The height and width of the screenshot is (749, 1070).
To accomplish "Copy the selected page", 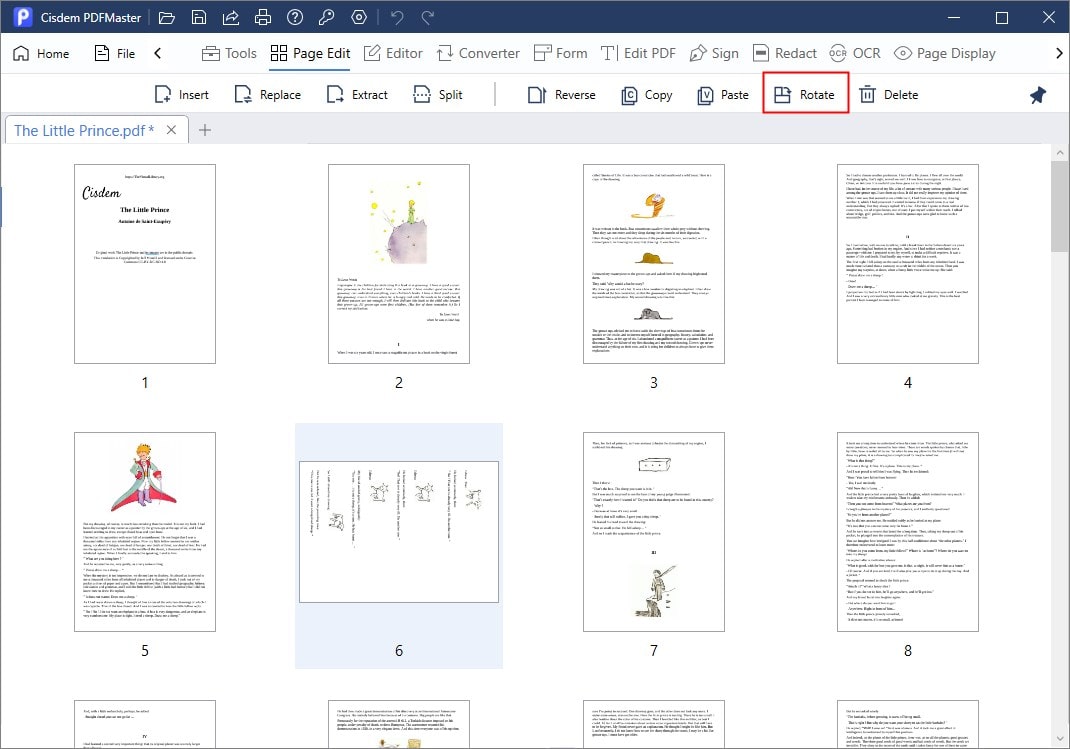I will coord(647,95).
